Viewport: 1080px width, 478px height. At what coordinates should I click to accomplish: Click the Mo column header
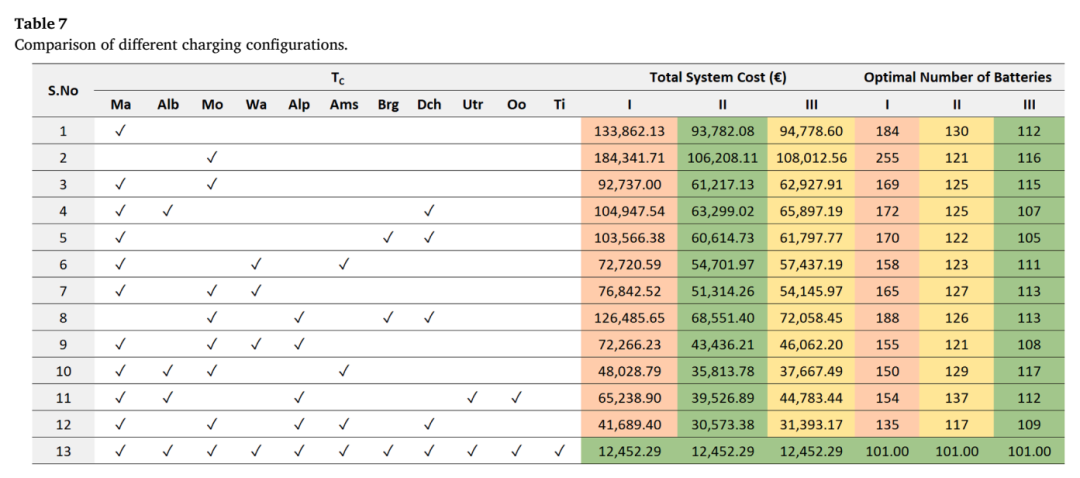click(x=212, y=105)
